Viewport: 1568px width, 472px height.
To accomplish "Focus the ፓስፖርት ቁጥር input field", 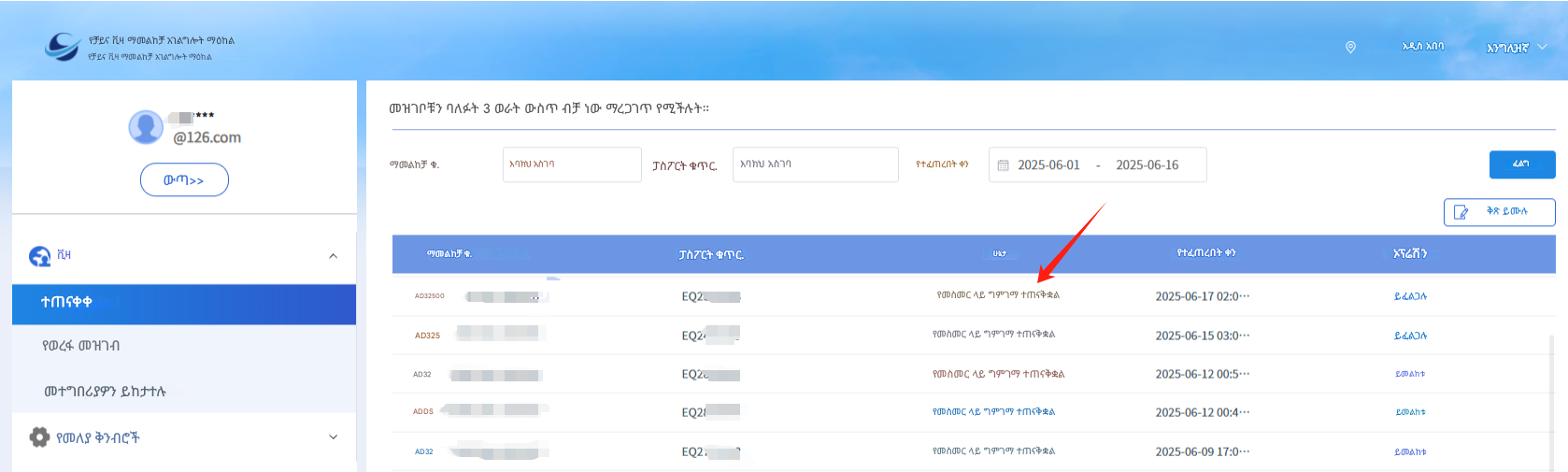I will 814,164.
